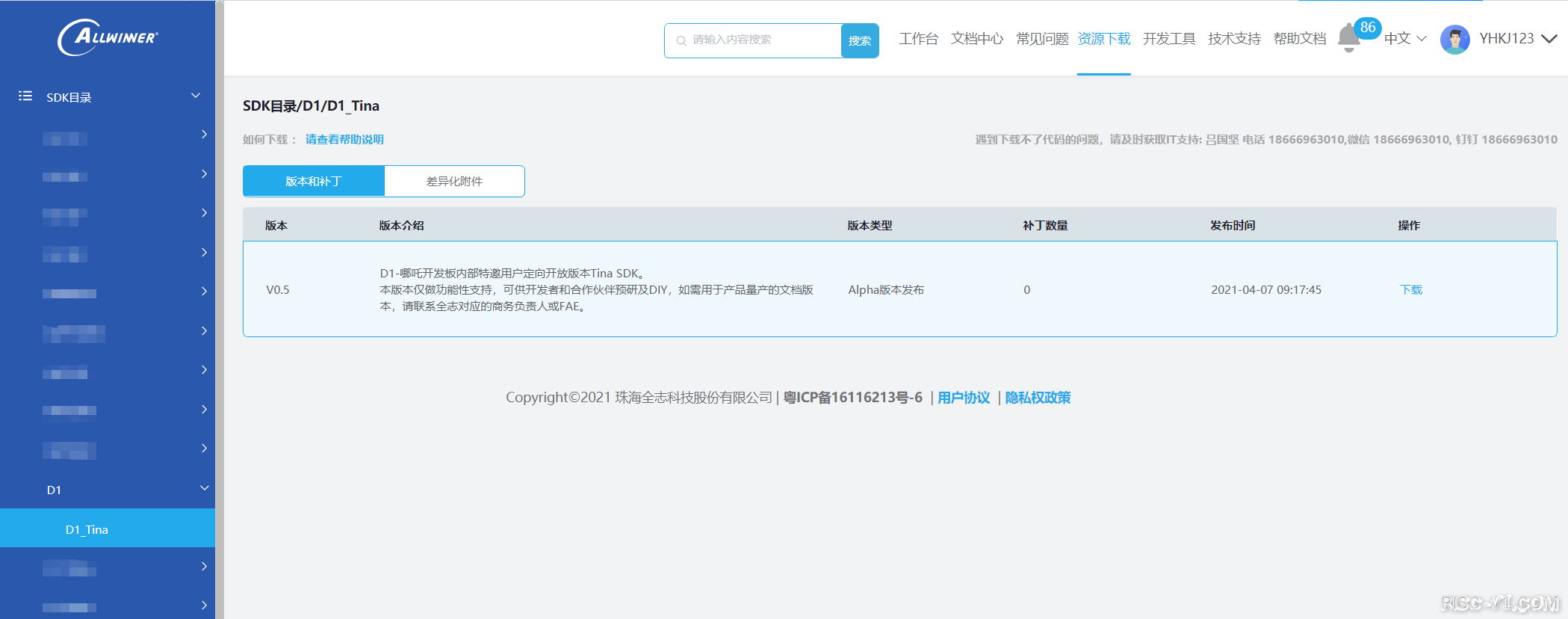This screenshot has height=619, width=1568.
Task: Click the 粤ICP备16116213号-6 link
Action: (852, 397)
